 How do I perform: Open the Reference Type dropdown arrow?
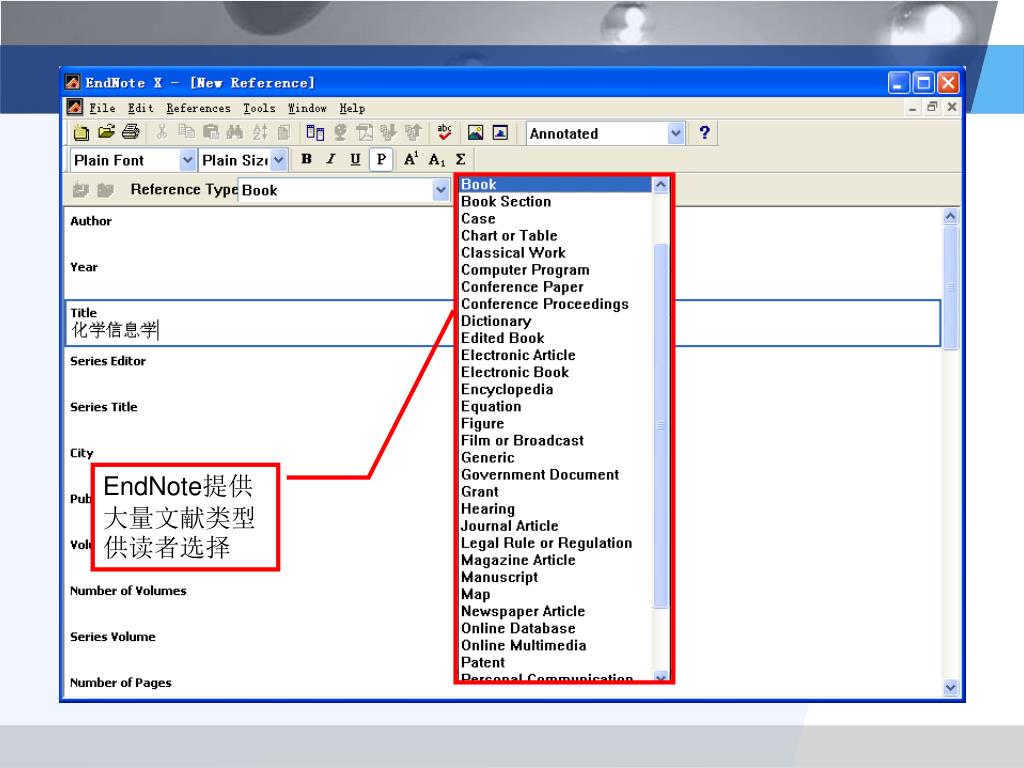[441, 190]
